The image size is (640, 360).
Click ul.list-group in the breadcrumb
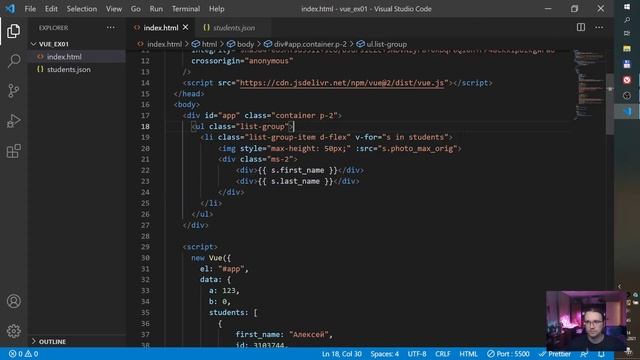386,44
